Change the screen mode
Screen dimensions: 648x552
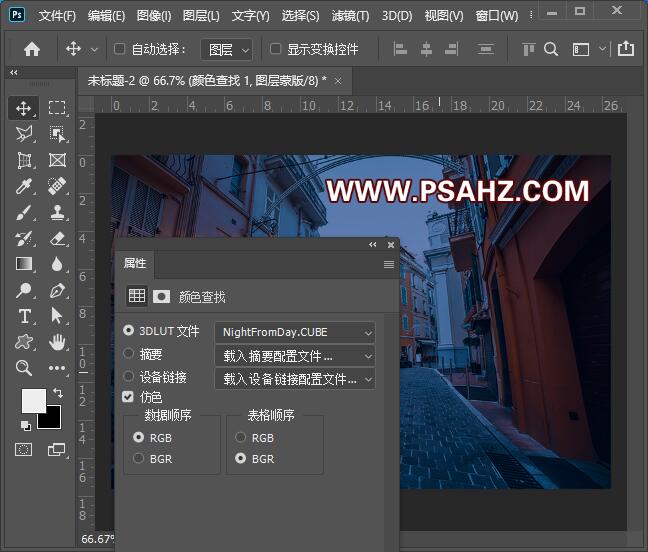point(57,450)
